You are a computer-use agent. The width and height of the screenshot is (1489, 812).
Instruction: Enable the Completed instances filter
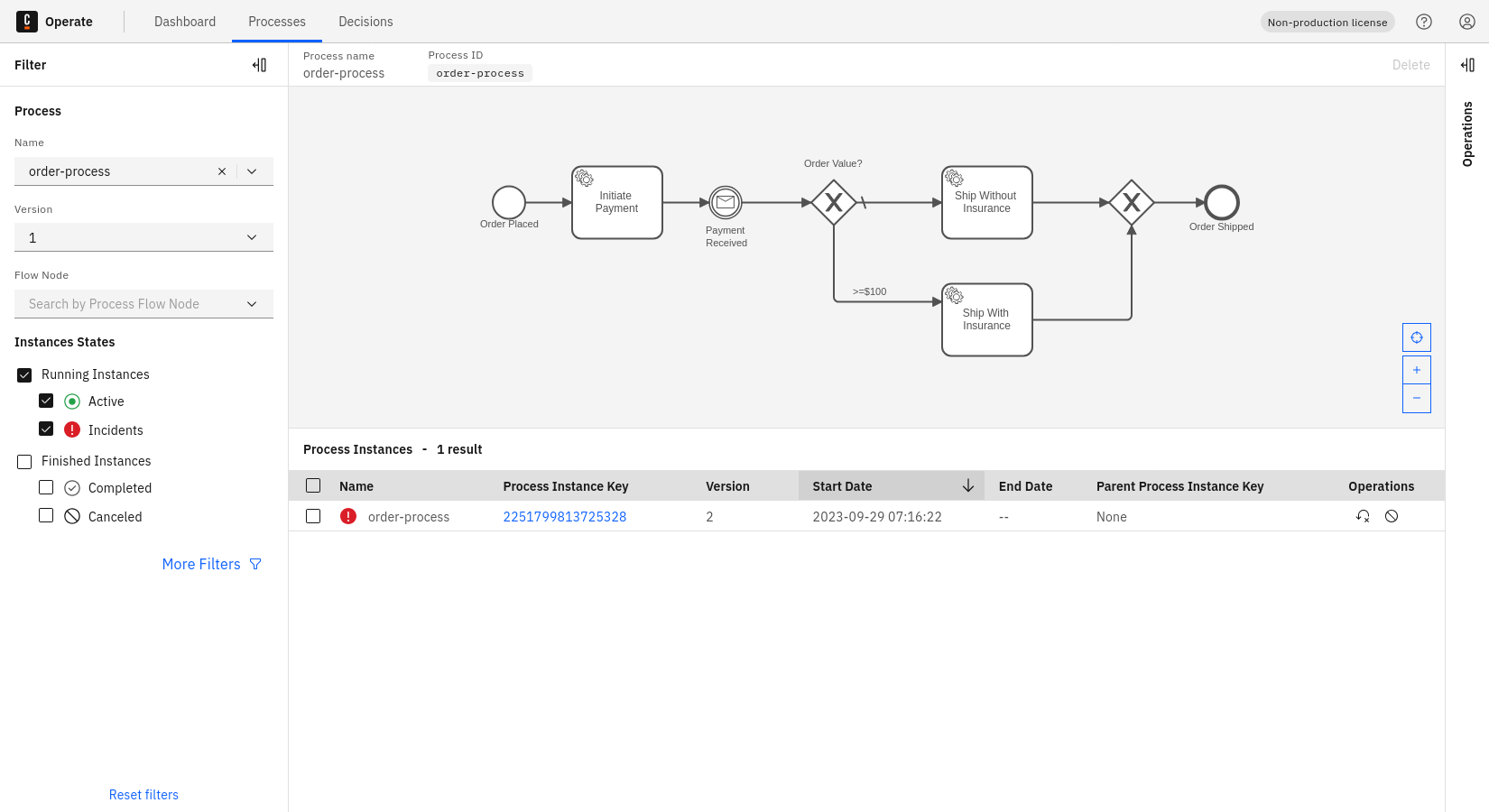pos(46,488)
